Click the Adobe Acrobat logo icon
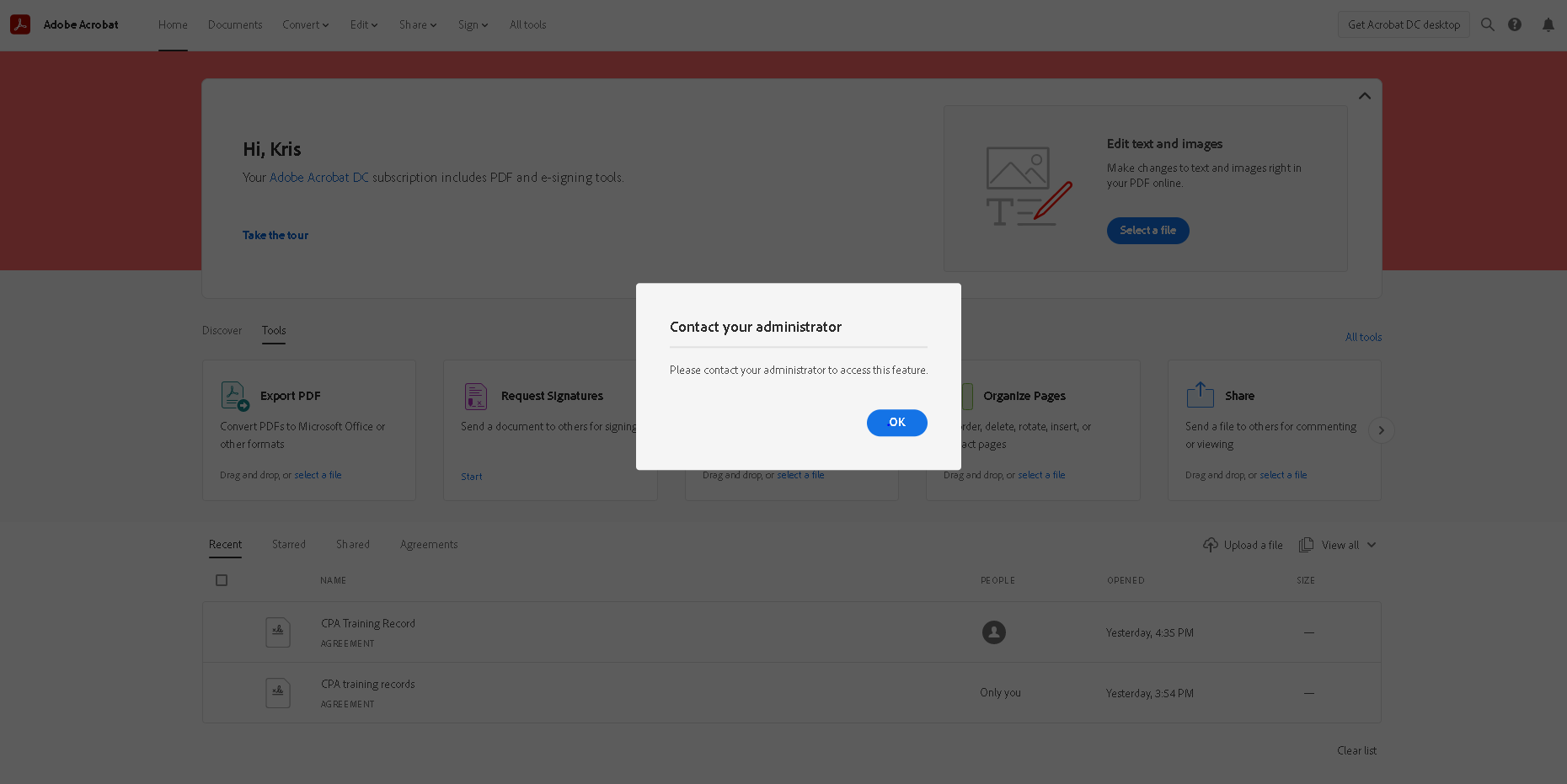Viewport: 1567px width, 784px height. [x=20, y=24]
